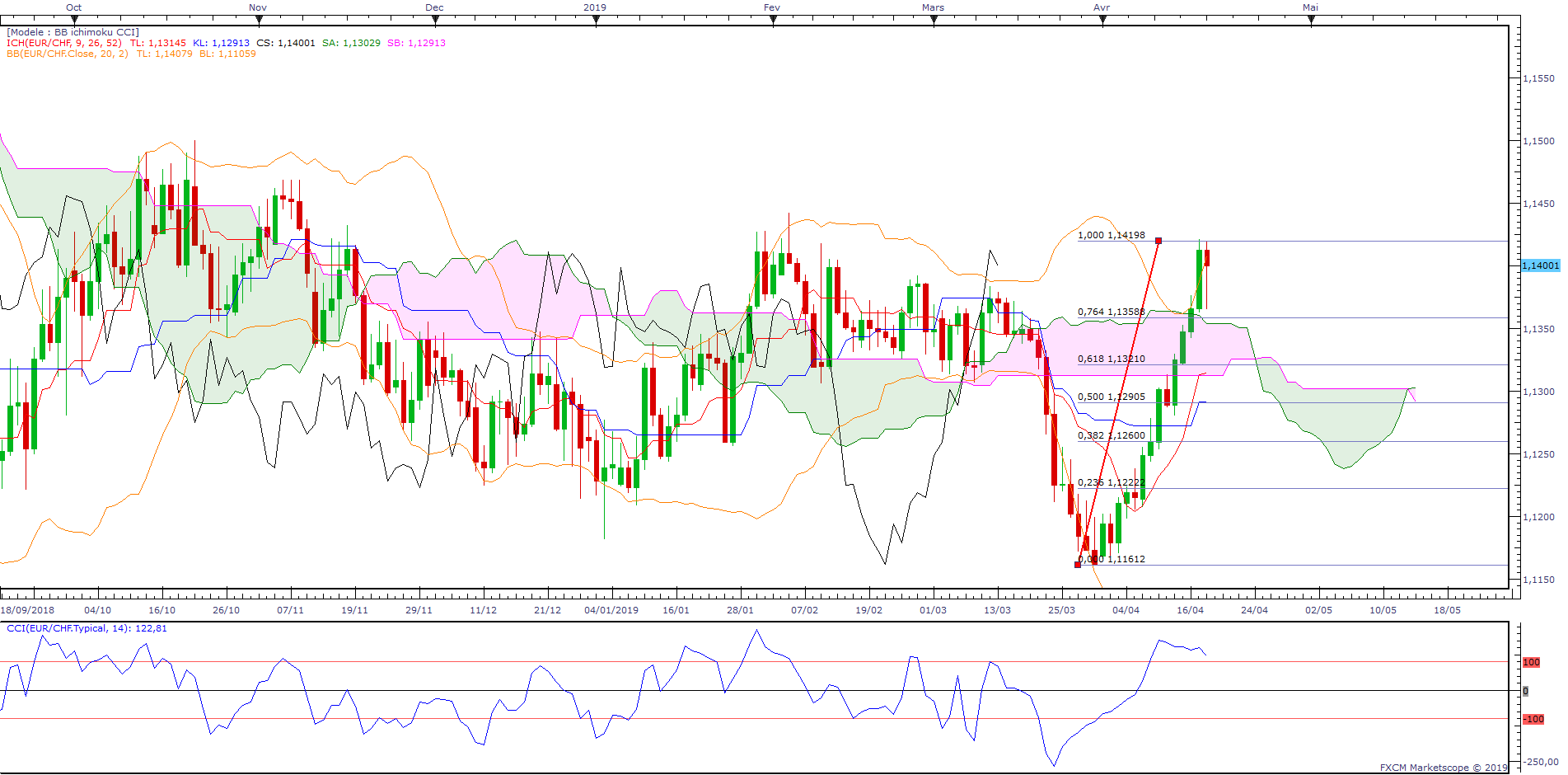Click the Bollinger "TL: 1,14079" value

tap(165, 54)
